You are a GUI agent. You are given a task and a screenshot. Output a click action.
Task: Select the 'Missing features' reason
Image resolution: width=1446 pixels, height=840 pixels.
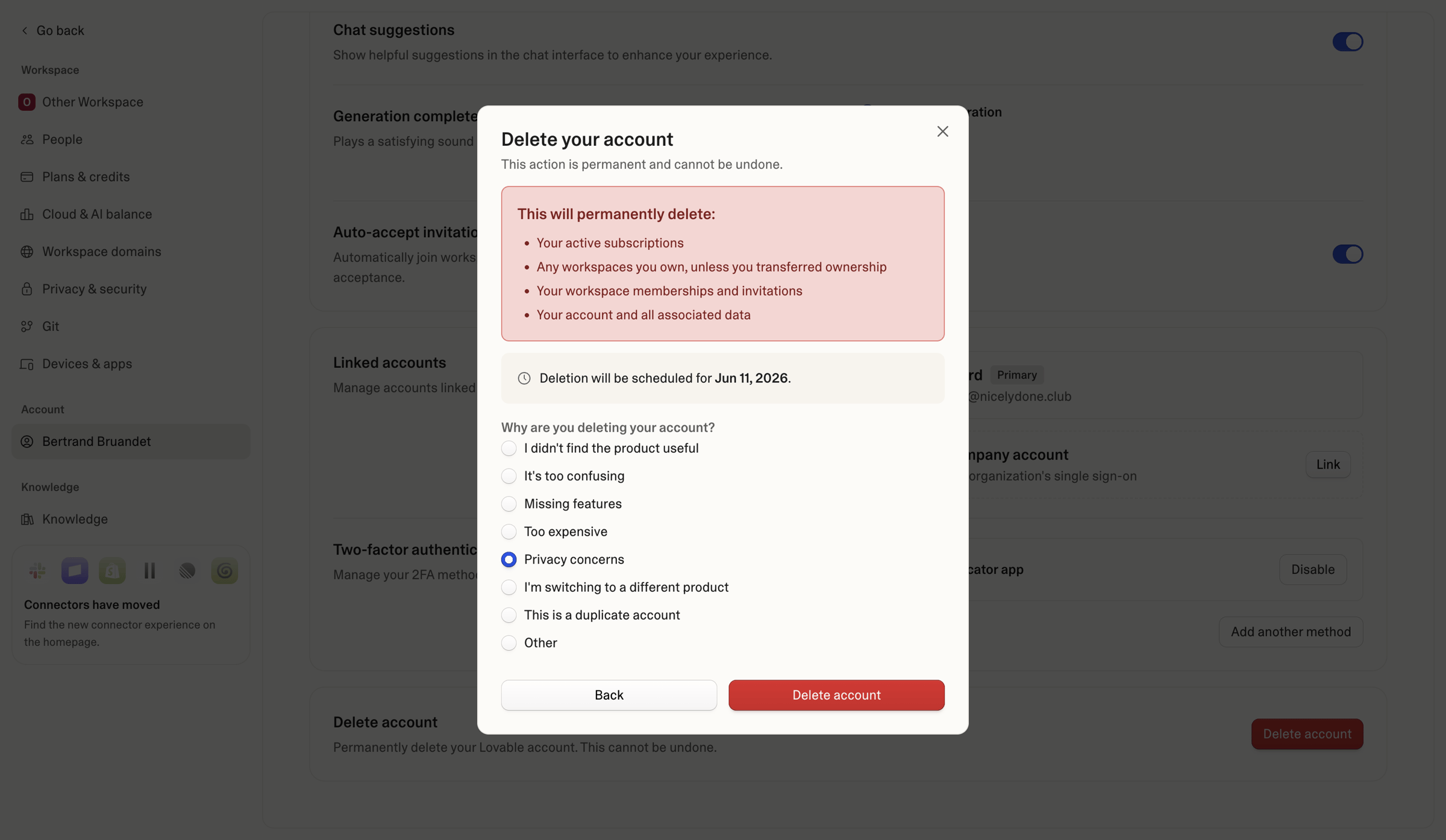coord(509,504)
